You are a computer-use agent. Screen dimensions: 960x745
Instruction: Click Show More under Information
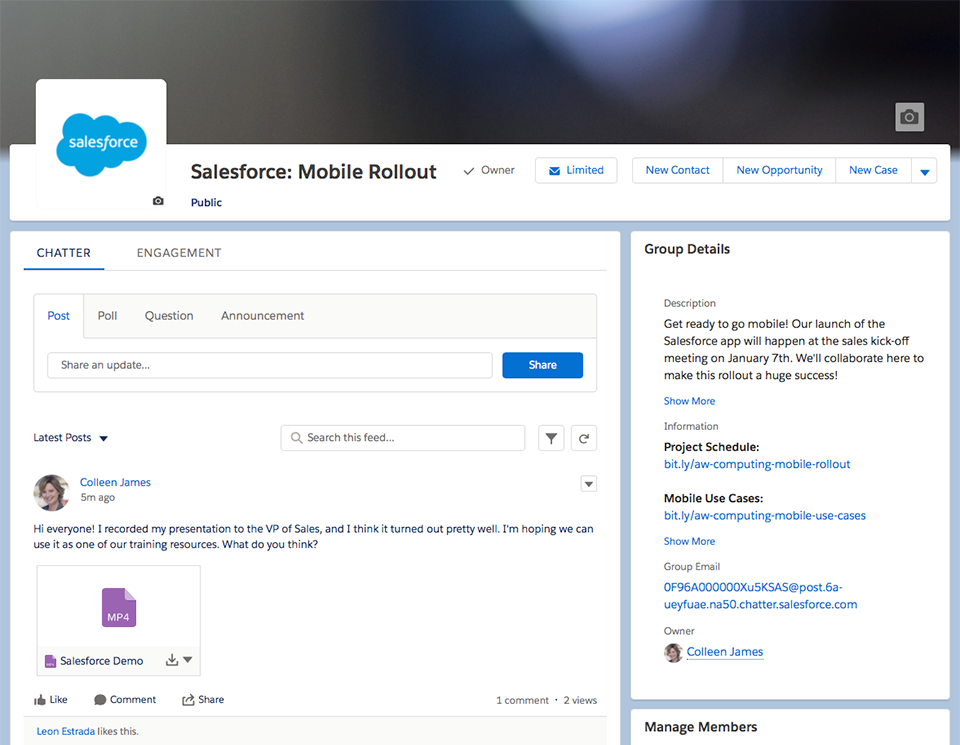[689, 541]
